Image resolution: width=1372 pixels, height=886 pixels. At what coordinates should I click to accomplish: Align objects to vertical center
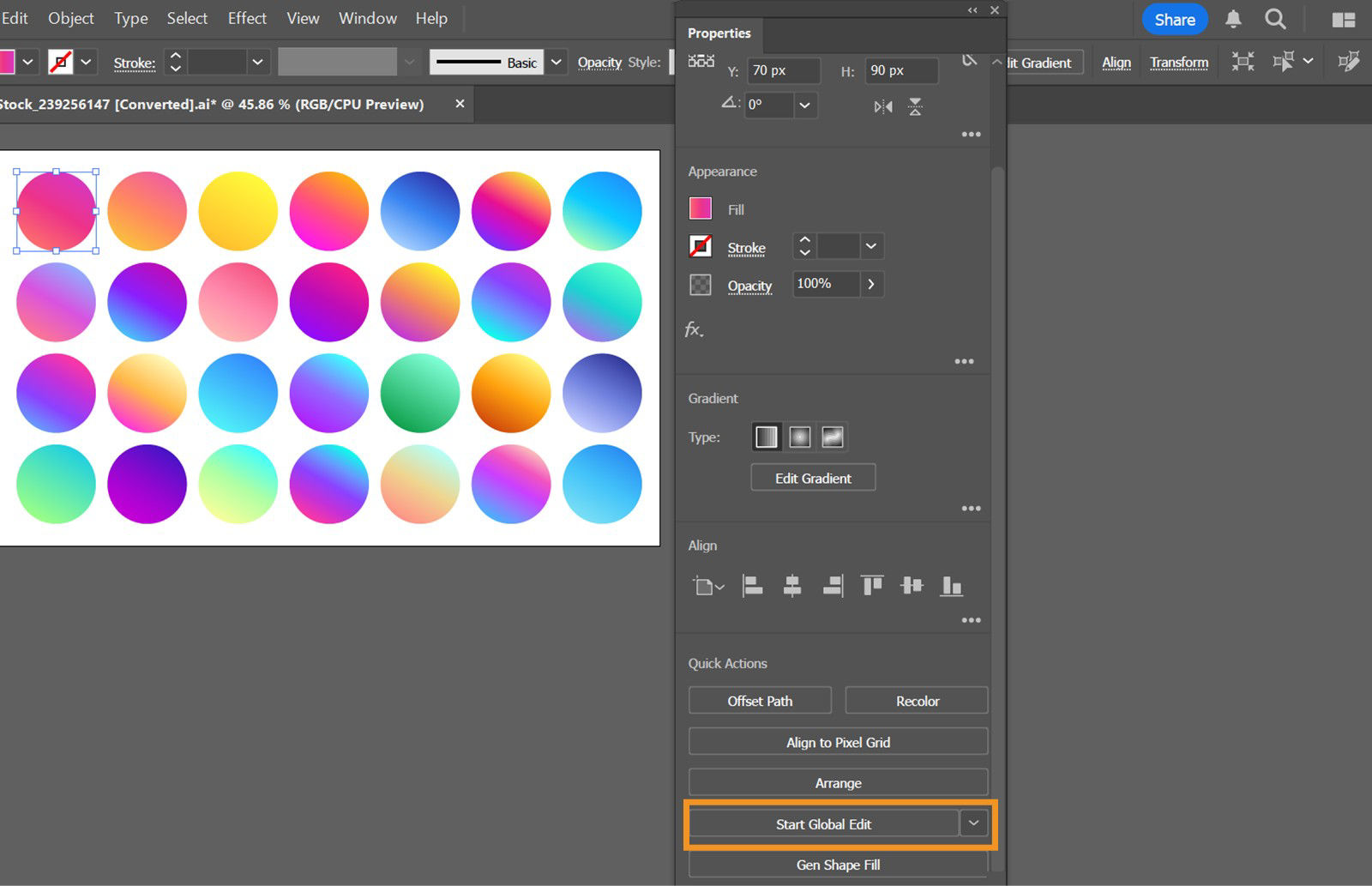(912, 586)
